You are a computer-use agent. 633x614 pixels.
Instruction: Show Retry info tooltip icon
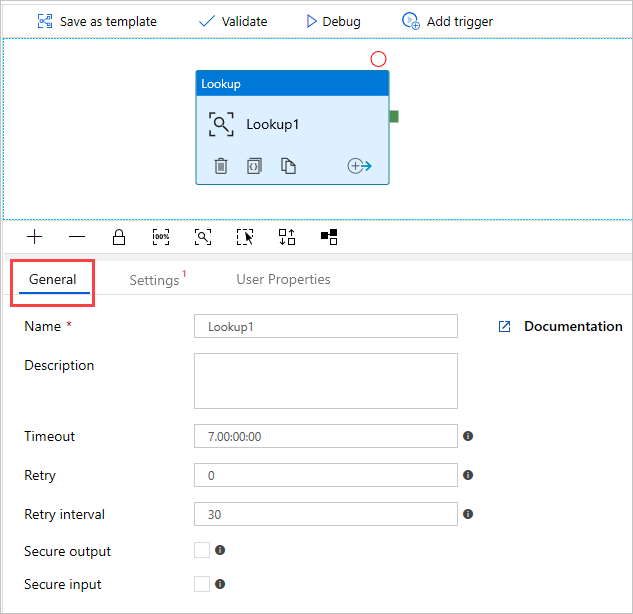pyautogui.click(x=468, y=475)
